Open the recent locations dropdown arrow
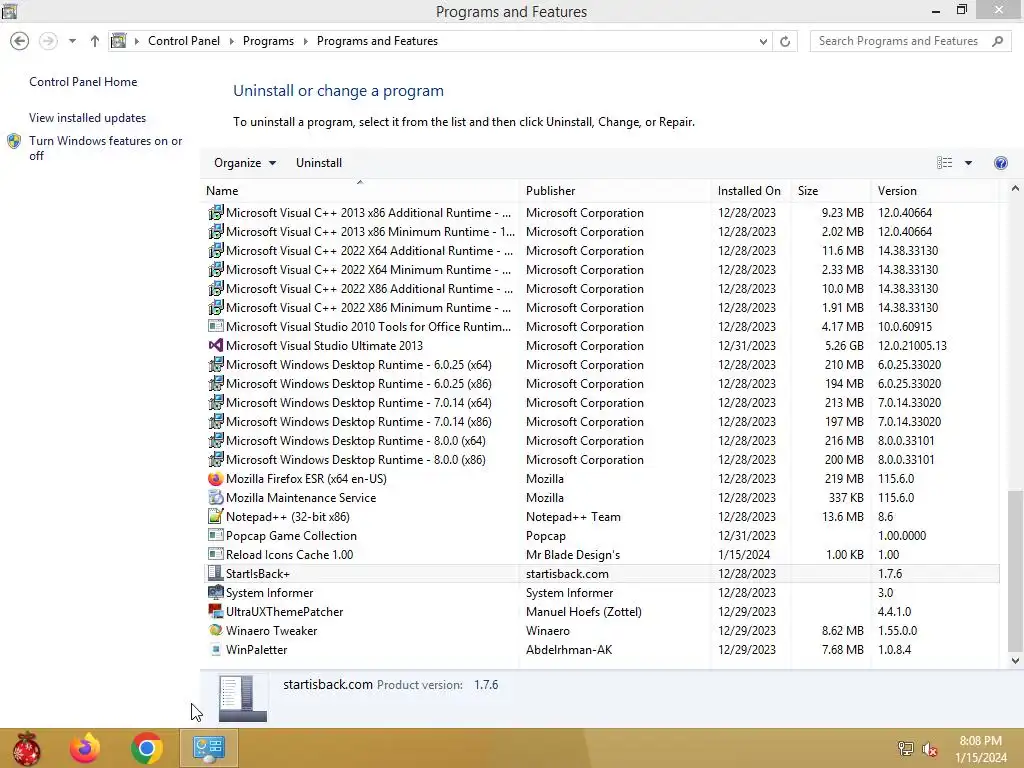 click(x=72, y=41)
